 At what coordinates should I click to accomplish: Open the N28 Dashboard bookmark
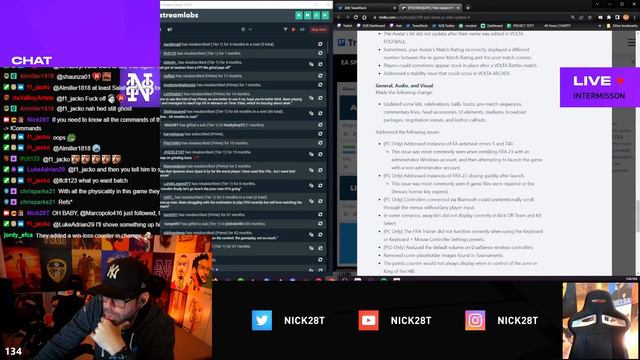click(371, 26)
